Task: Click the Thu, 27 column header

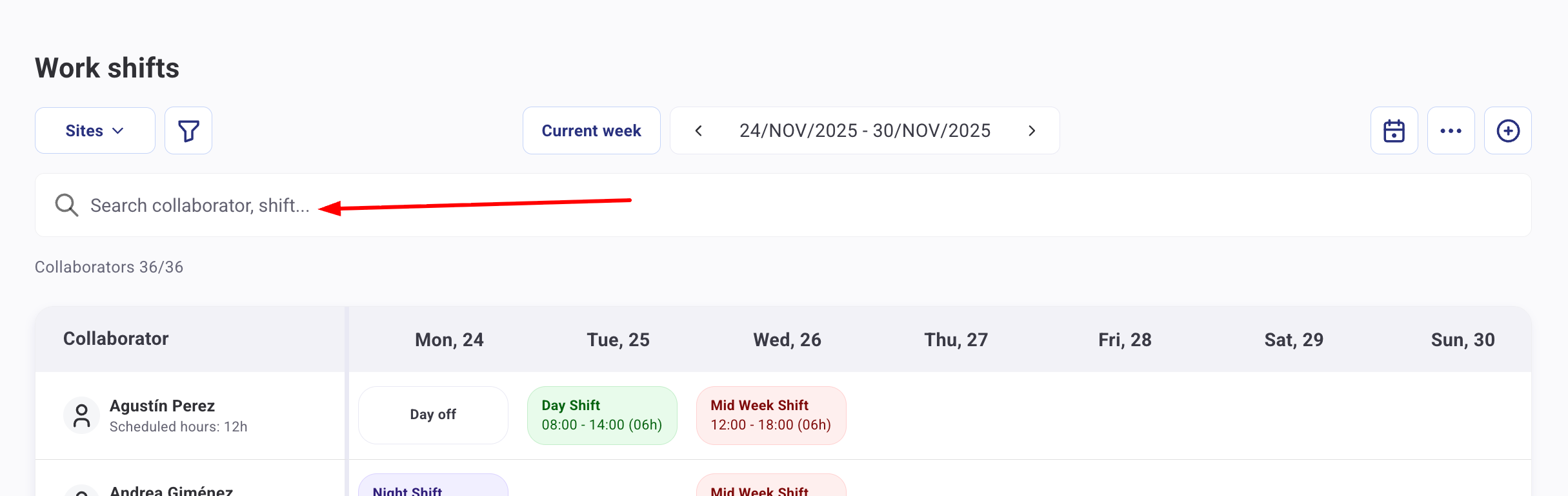Action: click(956, 340)
